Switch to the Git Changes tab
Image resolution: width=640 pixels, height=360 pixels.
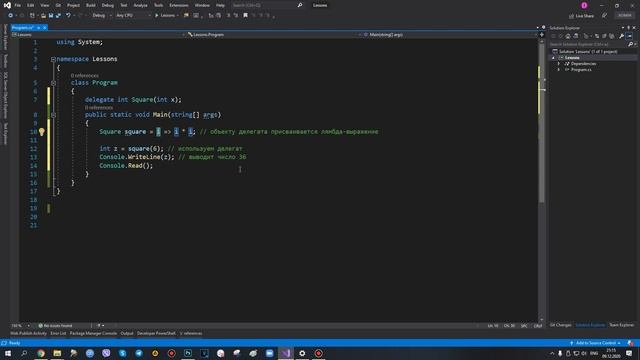tap(560, 325)
